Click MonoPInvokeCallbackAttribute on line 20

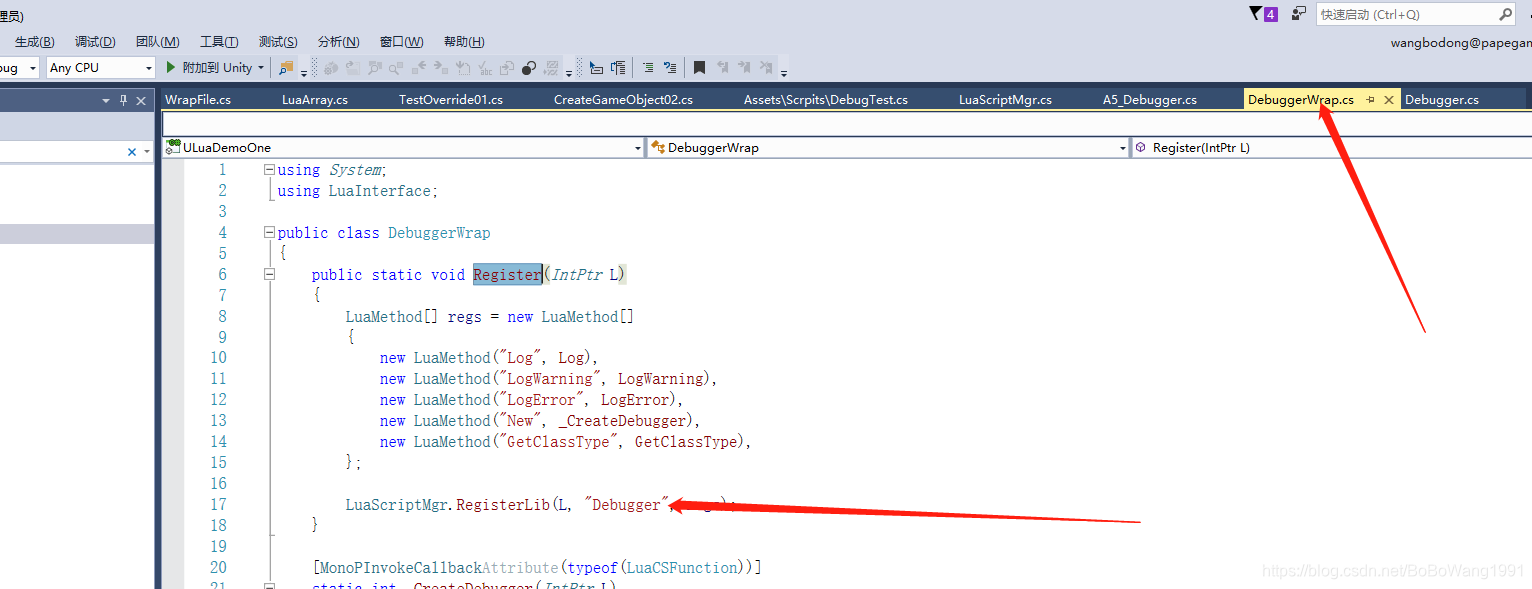click(437, 568)
